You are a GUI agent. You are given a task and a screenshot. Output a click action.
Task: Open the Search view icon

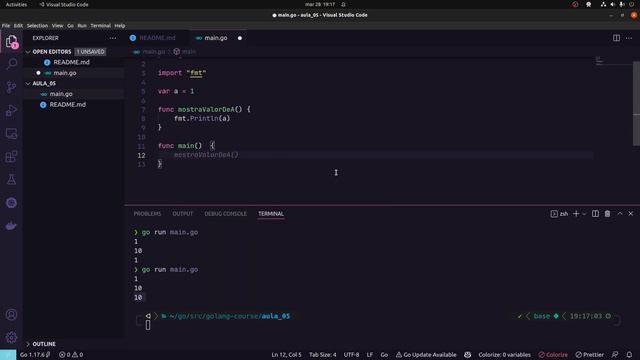[x=11, y=64]
